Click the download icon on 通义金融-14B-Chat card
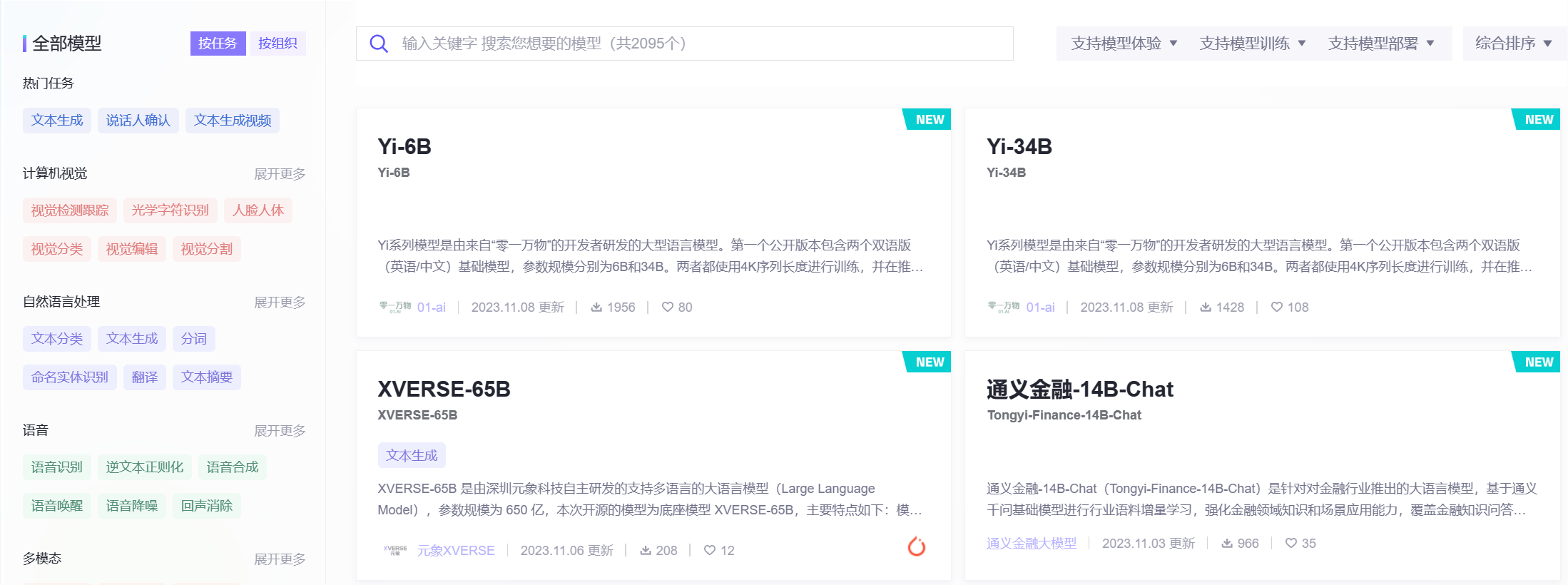Screen dimensions: 1568x585 [x=1227, y=543]
